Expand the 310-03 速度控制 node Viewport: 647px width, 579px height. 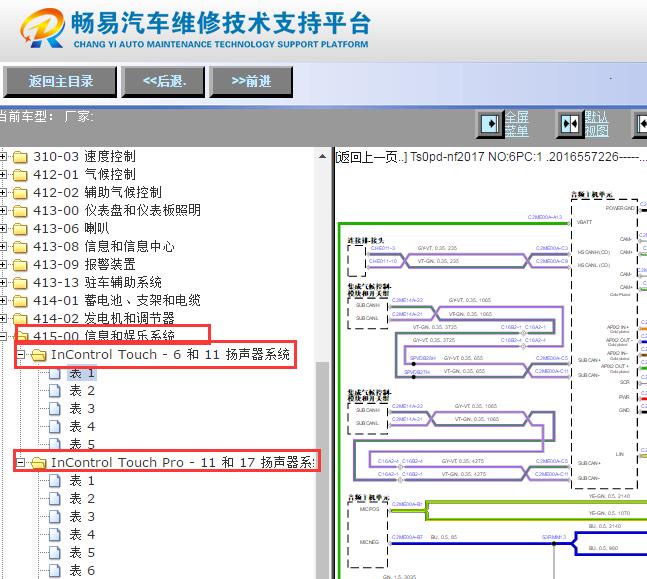(x=3, y=156)
